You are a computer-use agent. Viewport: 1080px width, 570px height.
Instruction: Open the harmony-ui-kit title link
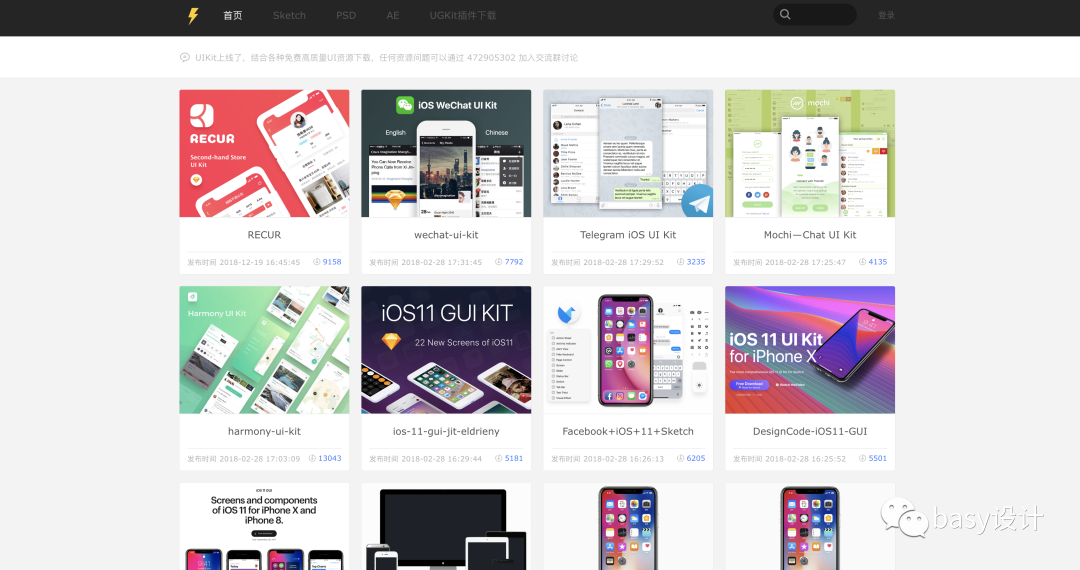pyautogui.click(x=264, y=431)
